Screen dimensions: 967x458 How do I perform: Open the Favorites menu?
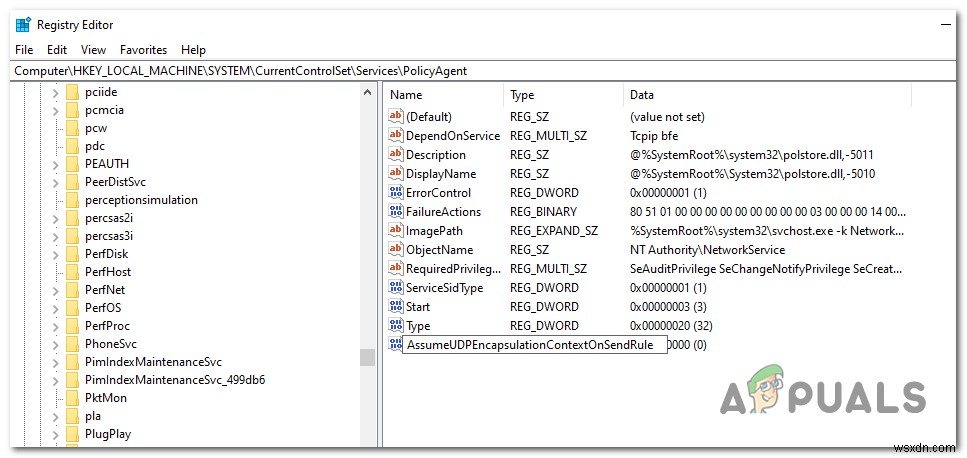pyautogui.click(x=143, y=49)
